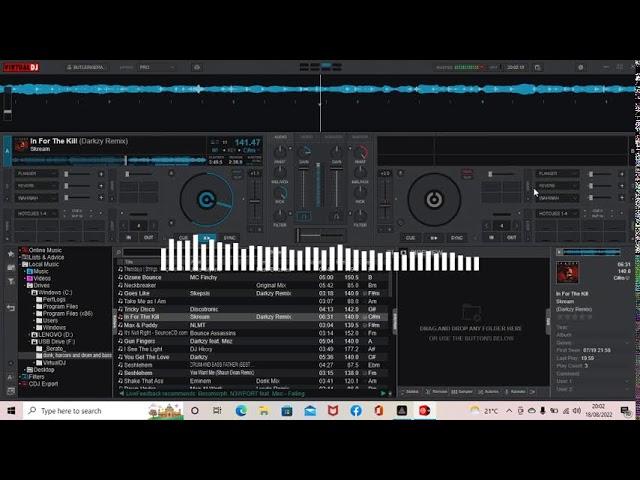The image size is (640, 480).
Task: Select track Shake That Ass by Eminem
Action: (x=253, y=381)
